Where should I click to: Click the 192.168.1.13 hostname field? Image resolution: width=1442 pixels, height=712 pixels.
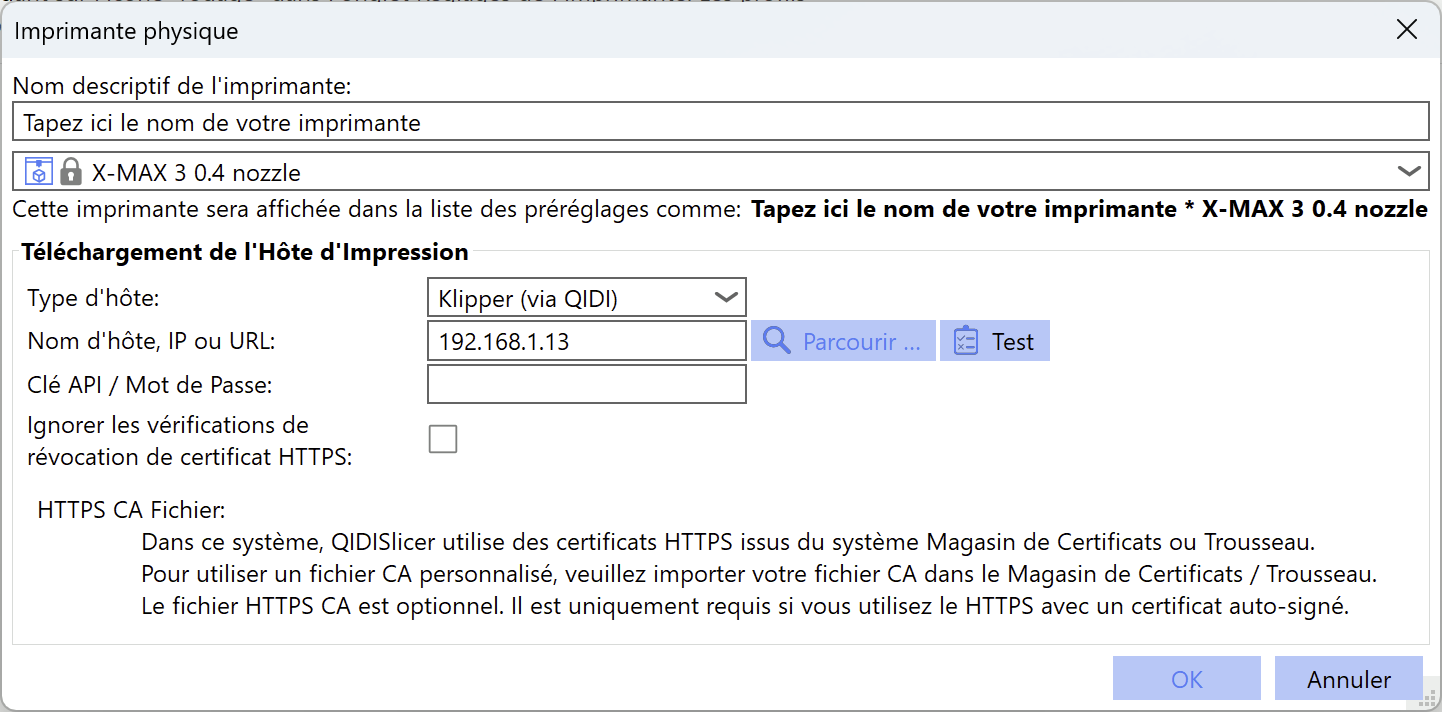click(x=587, y=341)
